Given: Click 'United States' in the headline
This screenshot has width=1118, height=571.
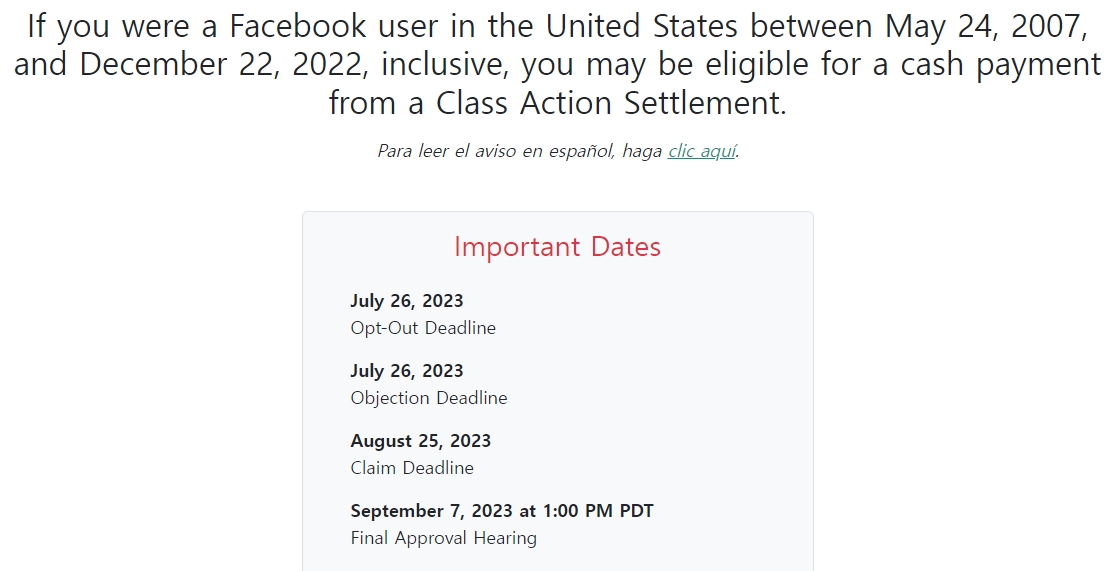Looking at the screenshot, I should click(642, 27).
